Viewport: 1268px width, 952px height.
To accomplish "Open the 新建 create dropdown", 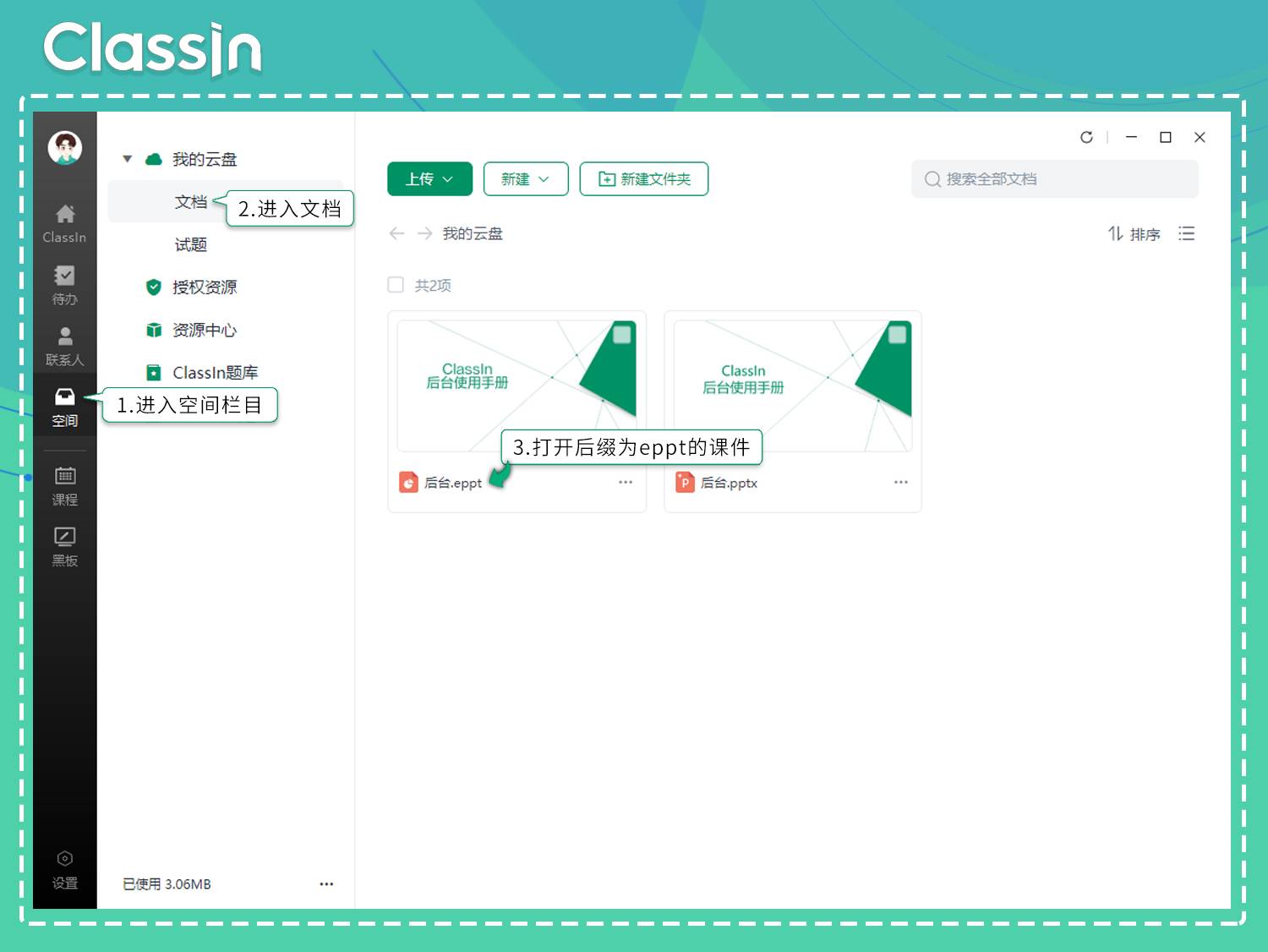I will [526, 179].
